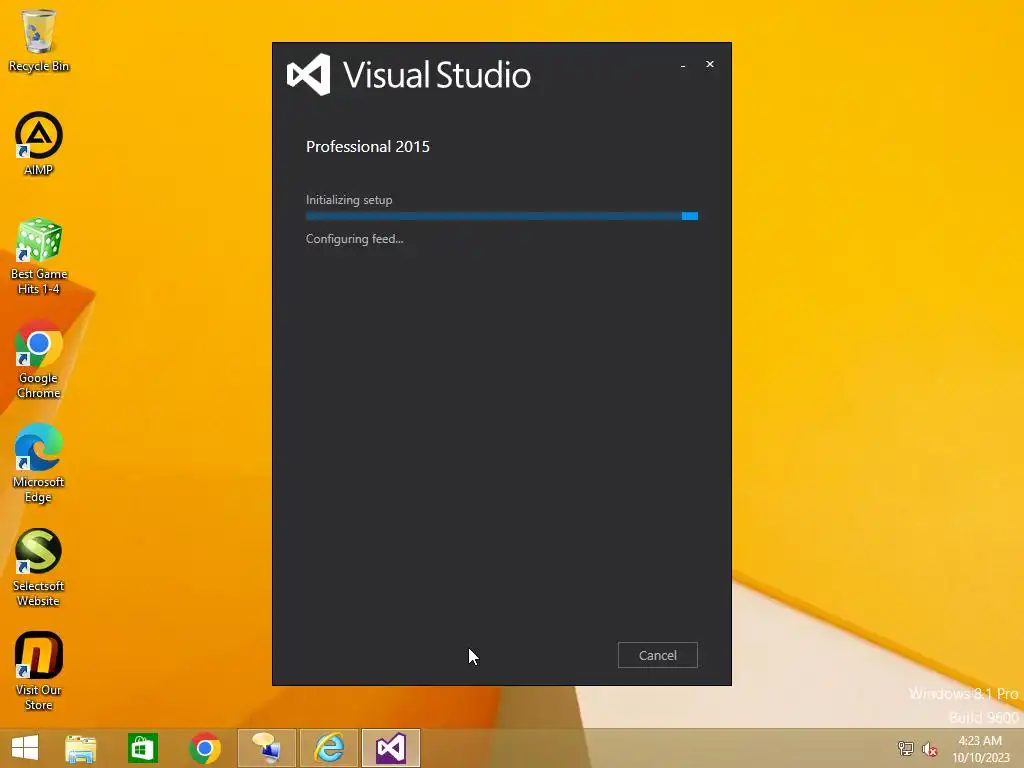Viewport: 1024px width, 768px height.
Task: Open Chrome from the taskbar
Action: pos(204,748)
